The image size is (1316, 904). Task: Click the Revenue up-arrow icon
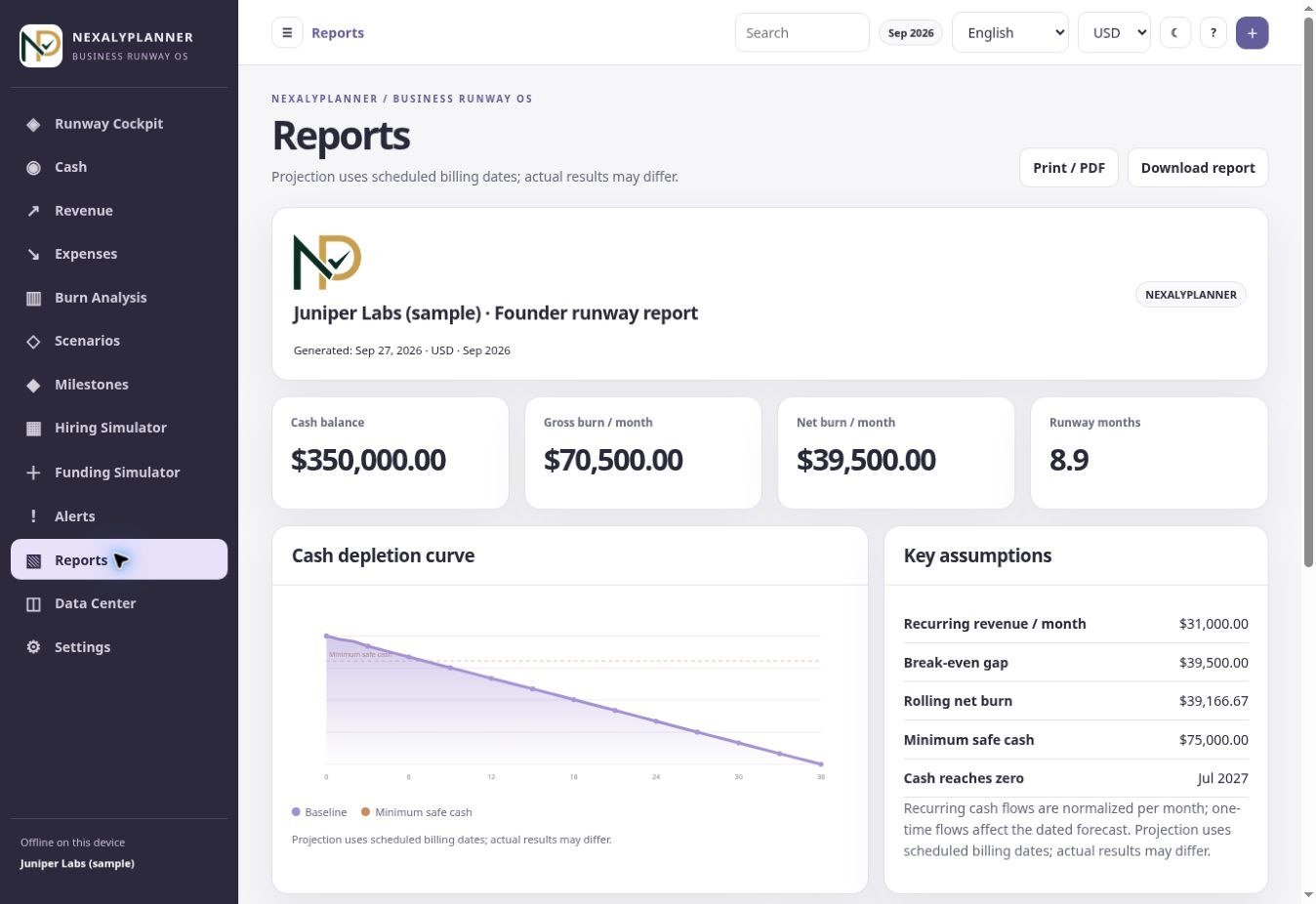[x=33, y=211]
